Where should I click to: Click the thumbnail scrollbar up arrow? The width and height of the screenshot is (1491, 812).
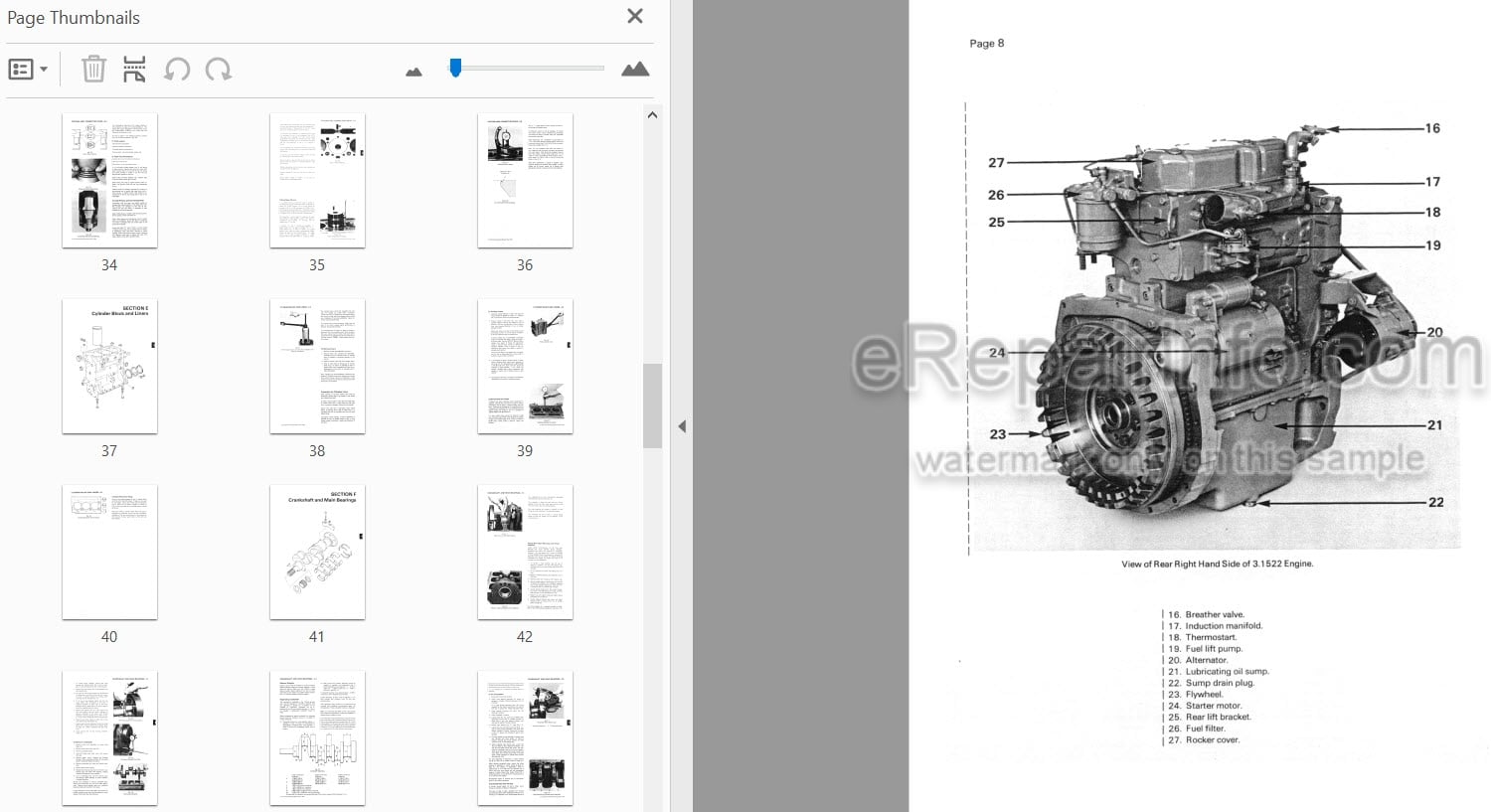[x=652, y=115]
